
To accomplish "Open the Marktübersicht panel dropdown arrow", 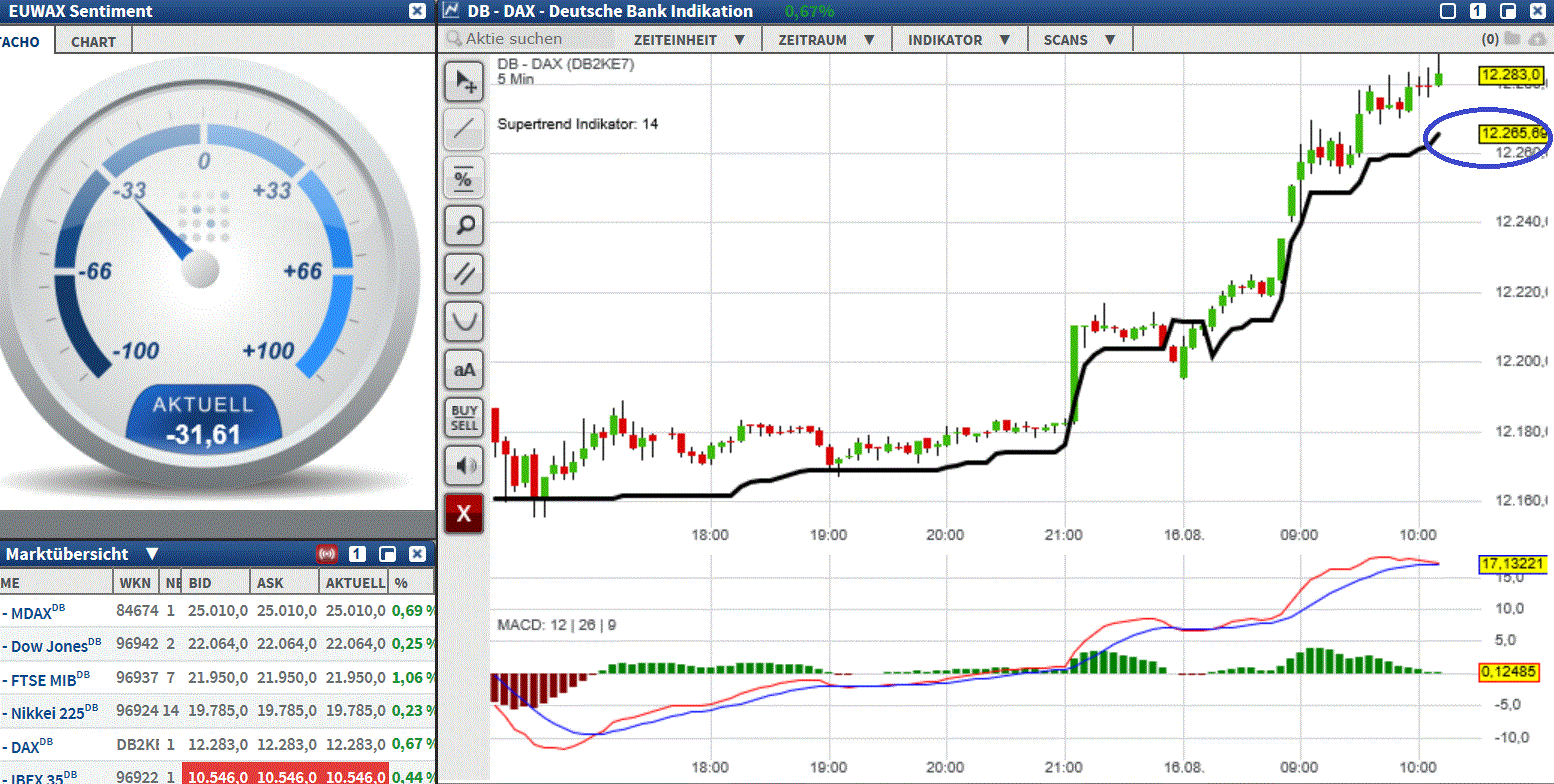I will (x=153, y=553).
